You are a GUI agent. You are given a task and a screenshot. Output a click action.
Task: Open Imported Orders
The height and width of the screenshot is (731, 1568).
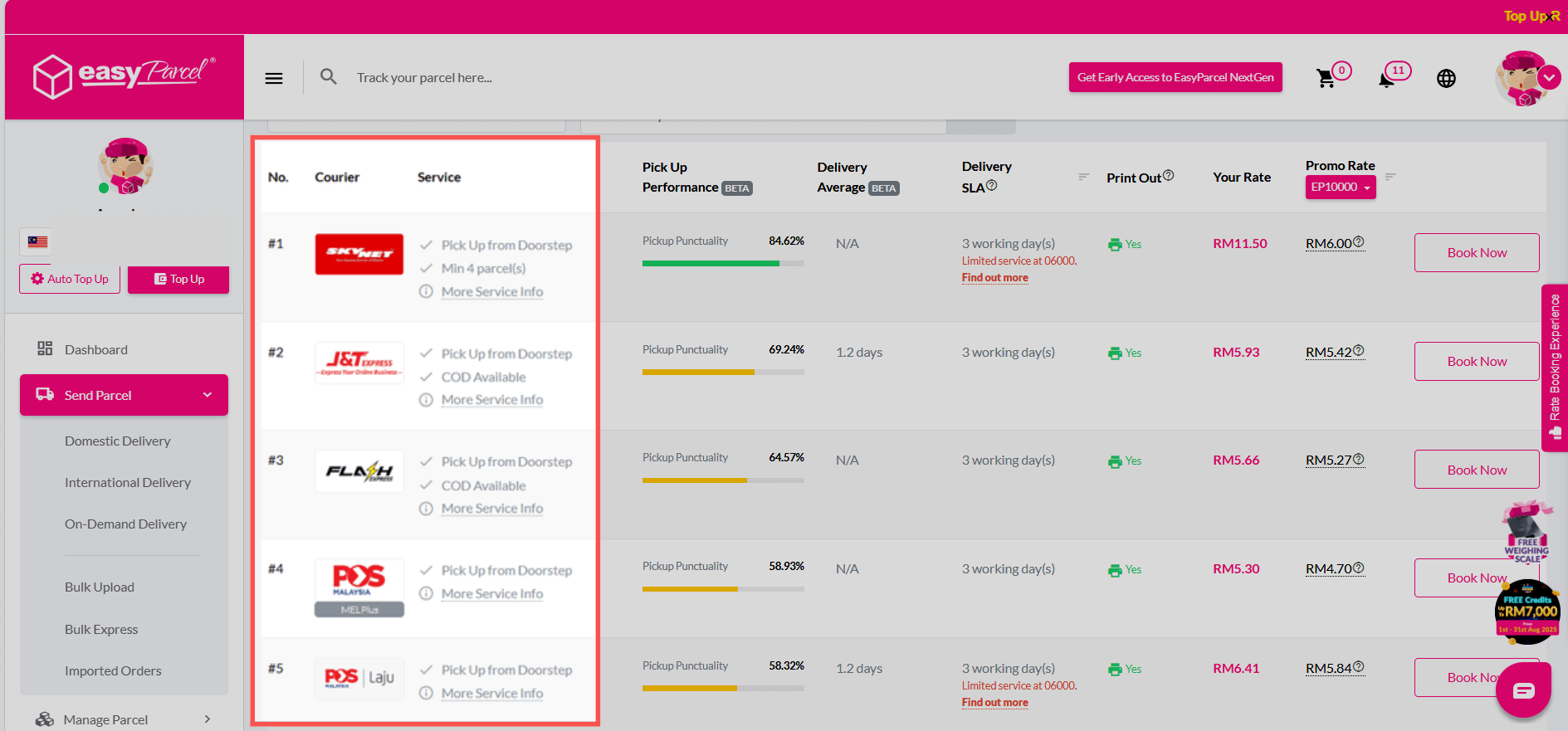(113, 670)
